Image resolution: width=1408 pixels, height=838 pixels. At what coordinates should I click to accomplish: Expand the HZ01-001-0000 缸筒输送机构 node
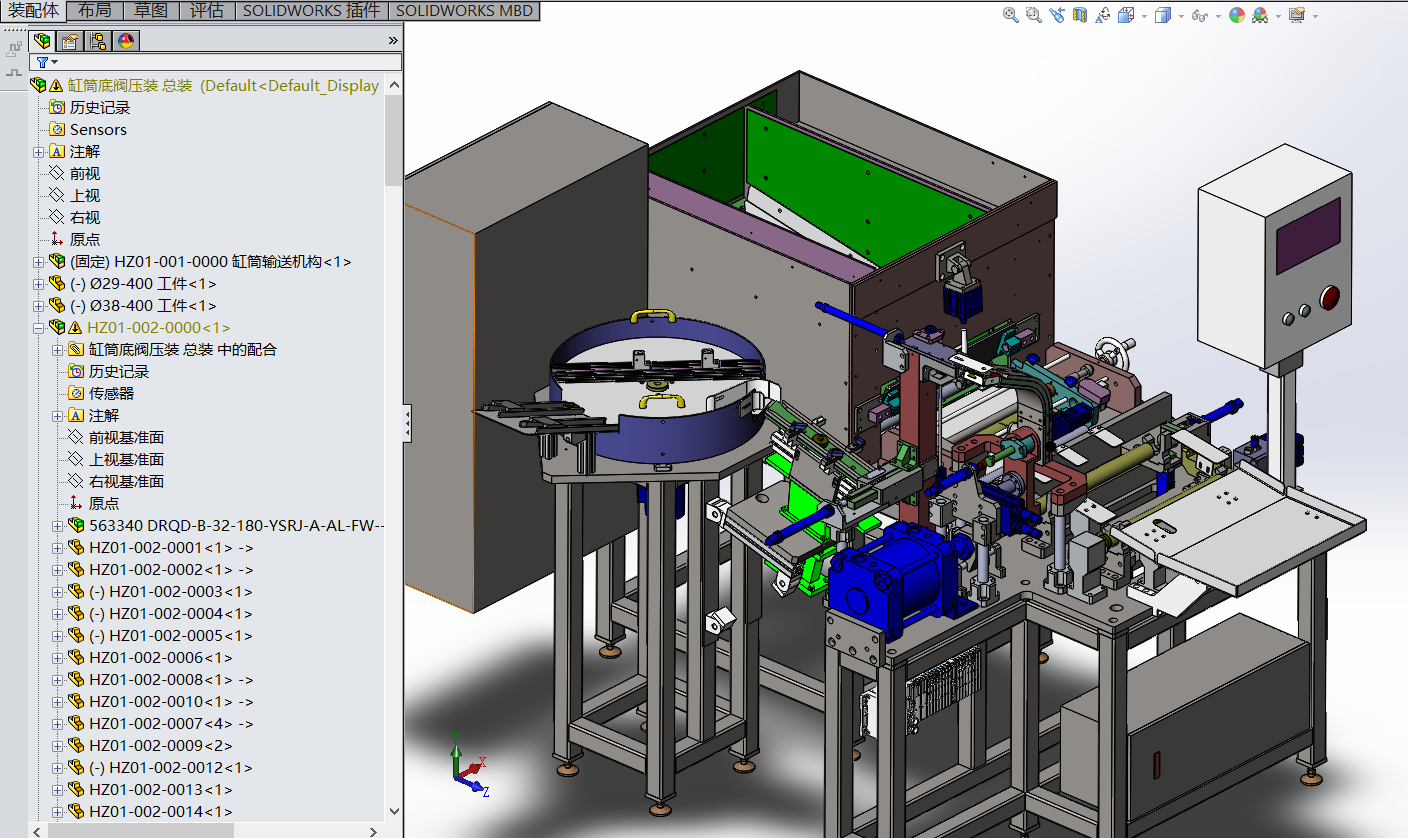38,262
